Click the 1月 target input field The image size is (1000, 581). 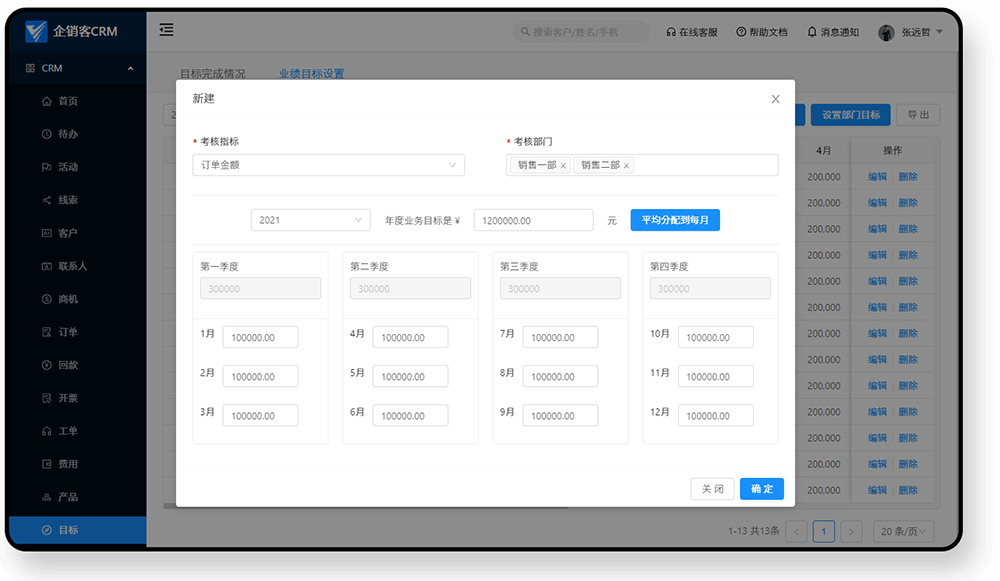260,338
